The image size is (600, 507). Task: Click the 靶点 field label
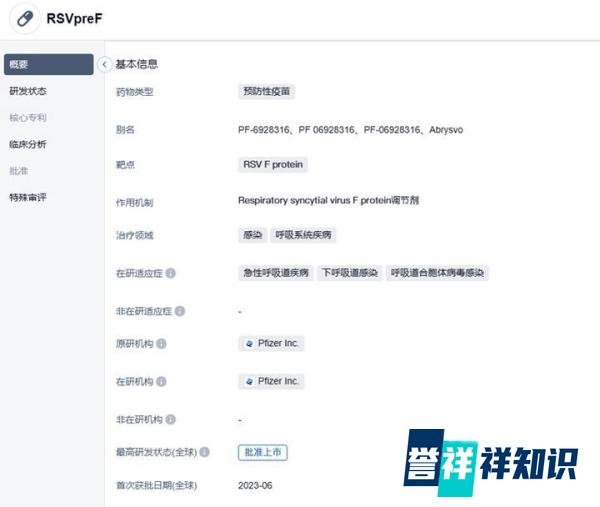[125, 165]
